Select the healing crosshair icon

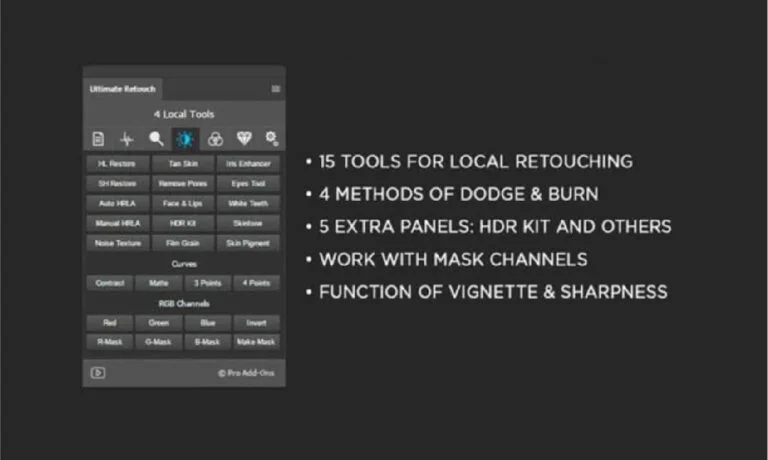(x=127, y=139)
